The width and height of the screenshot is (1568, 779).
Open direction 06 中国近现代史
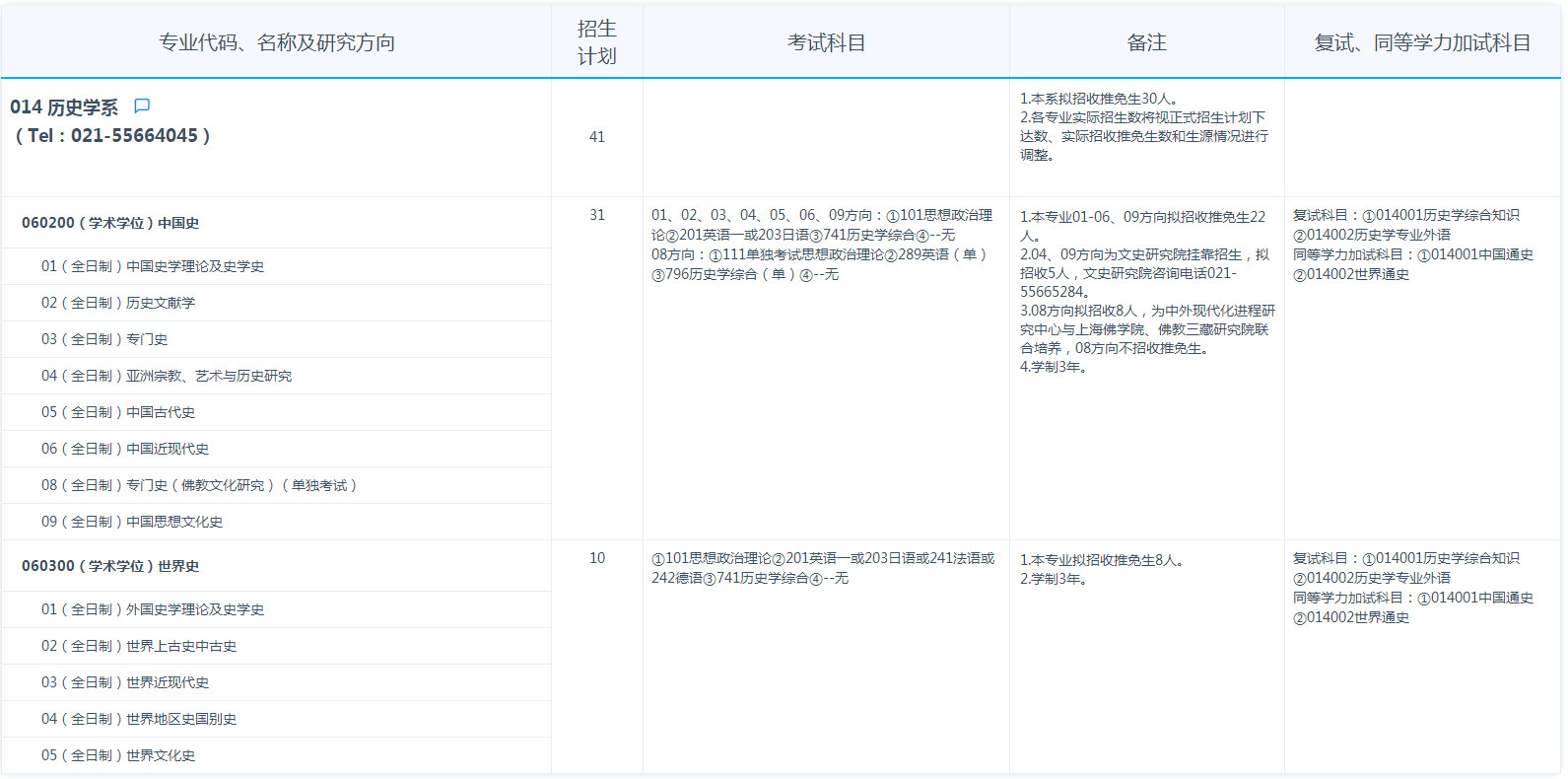pos(125,449)
